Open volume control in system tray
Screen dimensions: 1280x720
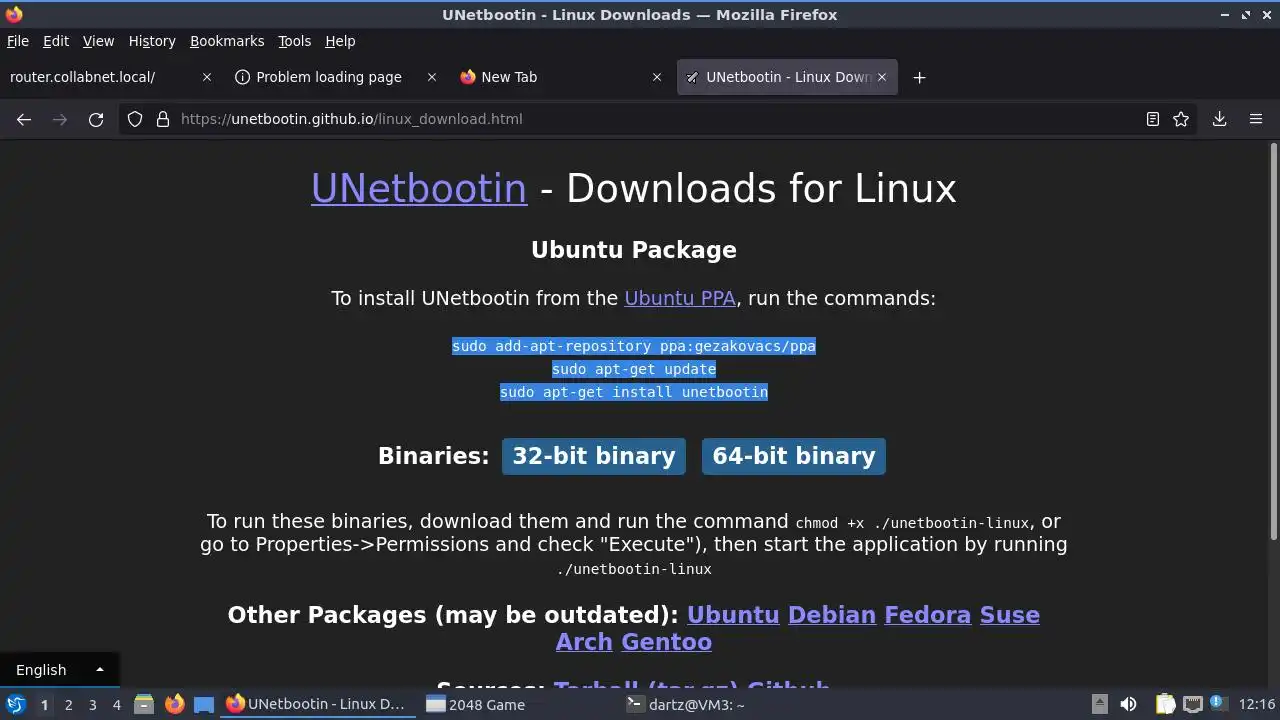[x=1128, y=704]
